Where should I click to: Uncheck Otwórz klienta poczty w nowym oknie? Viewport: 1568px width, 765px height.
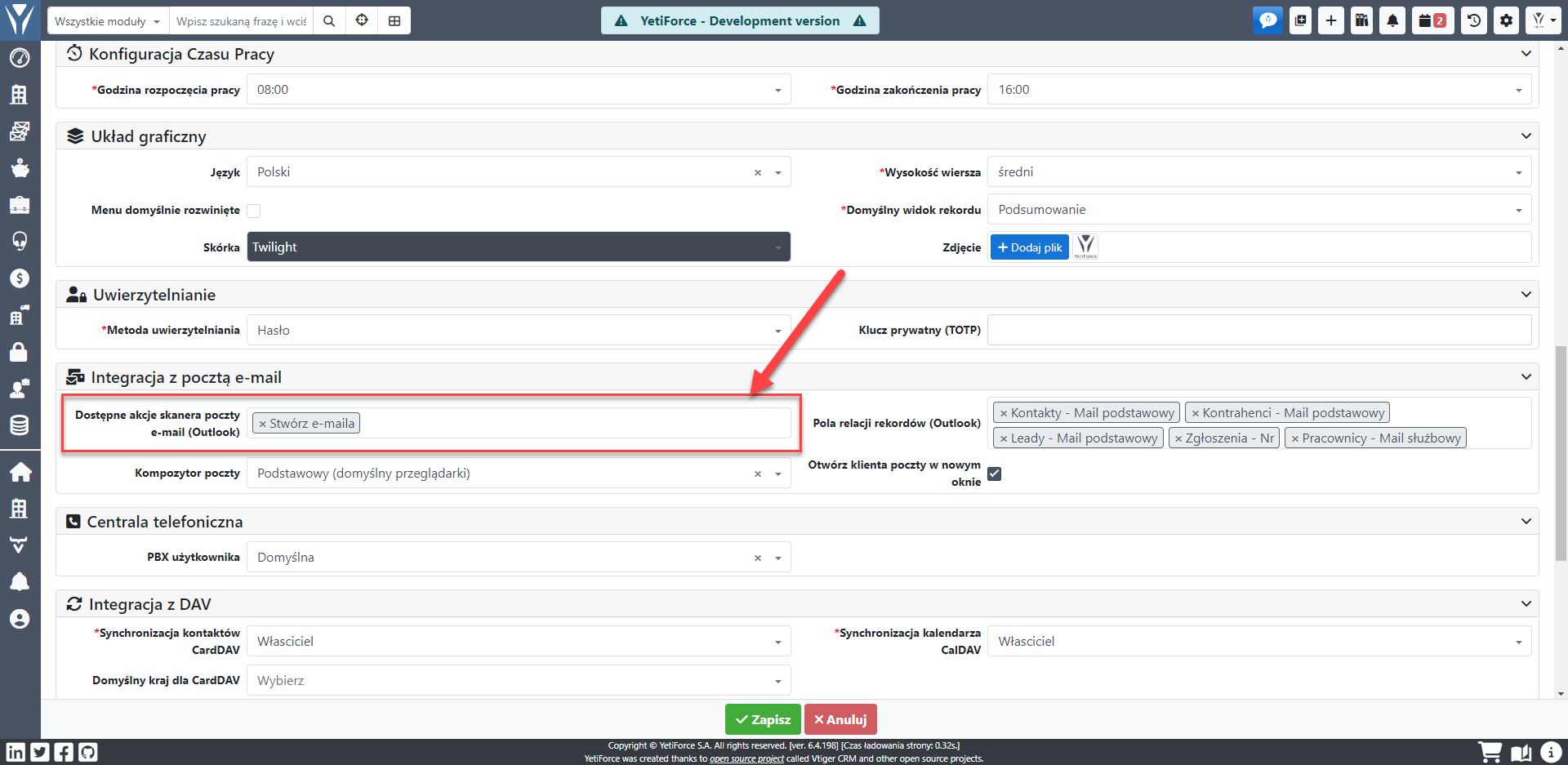pos(995,474)
